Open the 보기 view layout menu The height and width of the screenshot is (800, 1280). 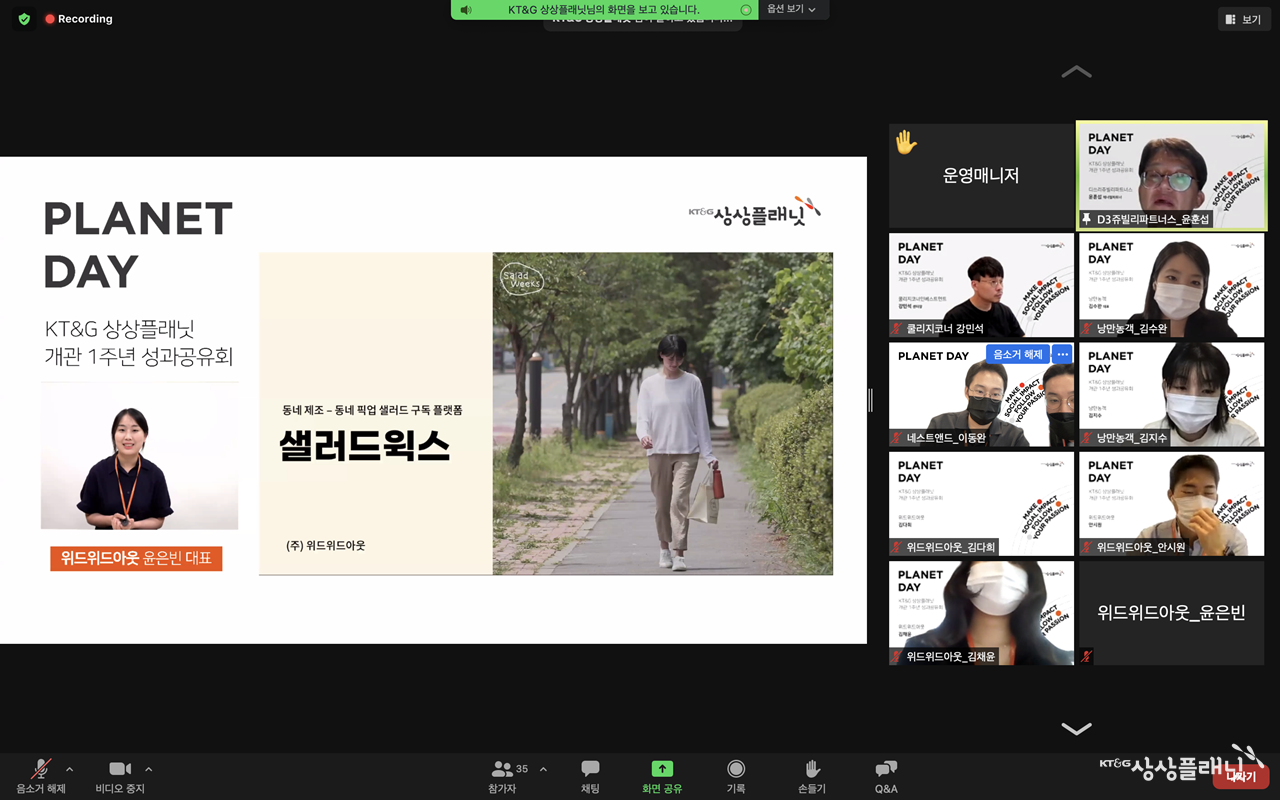[x=1244, y=19]
